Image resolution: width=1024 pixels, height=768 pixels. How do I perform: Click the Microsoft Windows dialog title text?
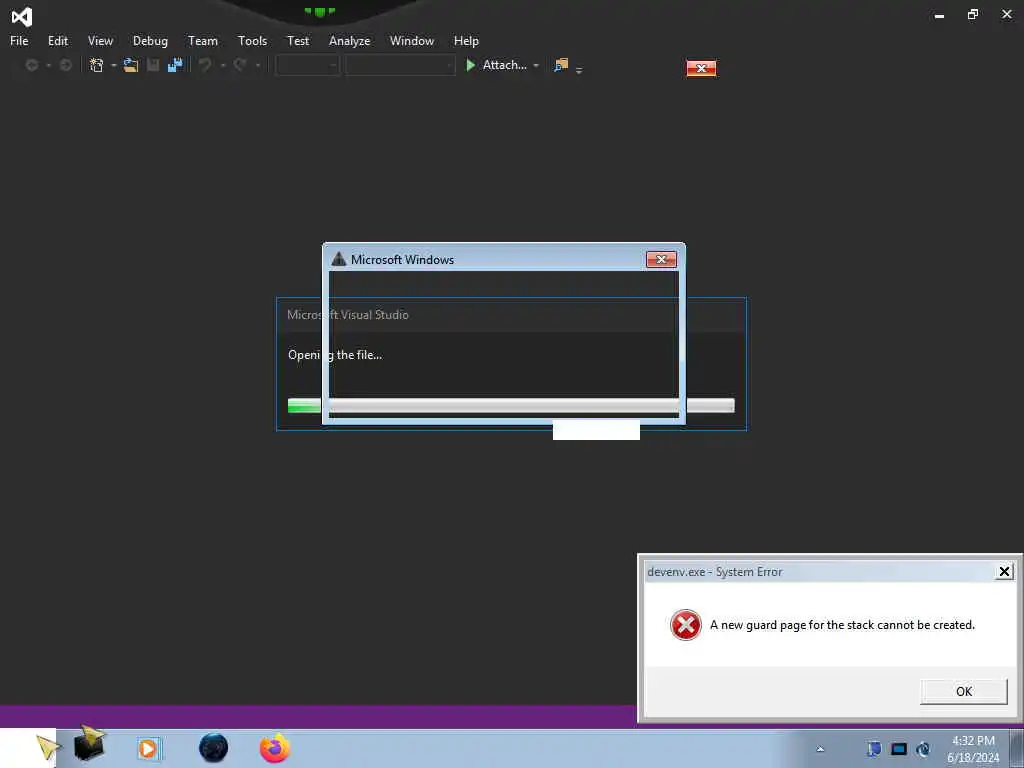(x=402, y=259)
